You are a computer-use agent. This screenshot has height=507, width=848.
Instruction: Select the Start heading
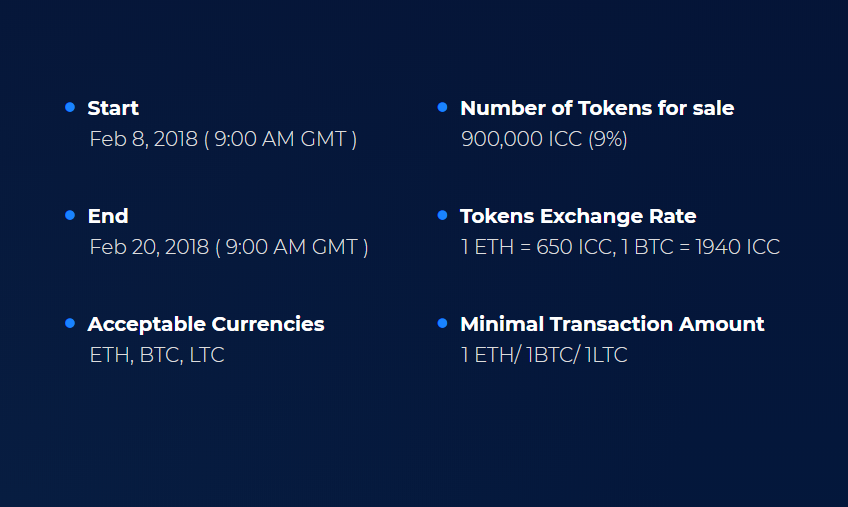113,108
